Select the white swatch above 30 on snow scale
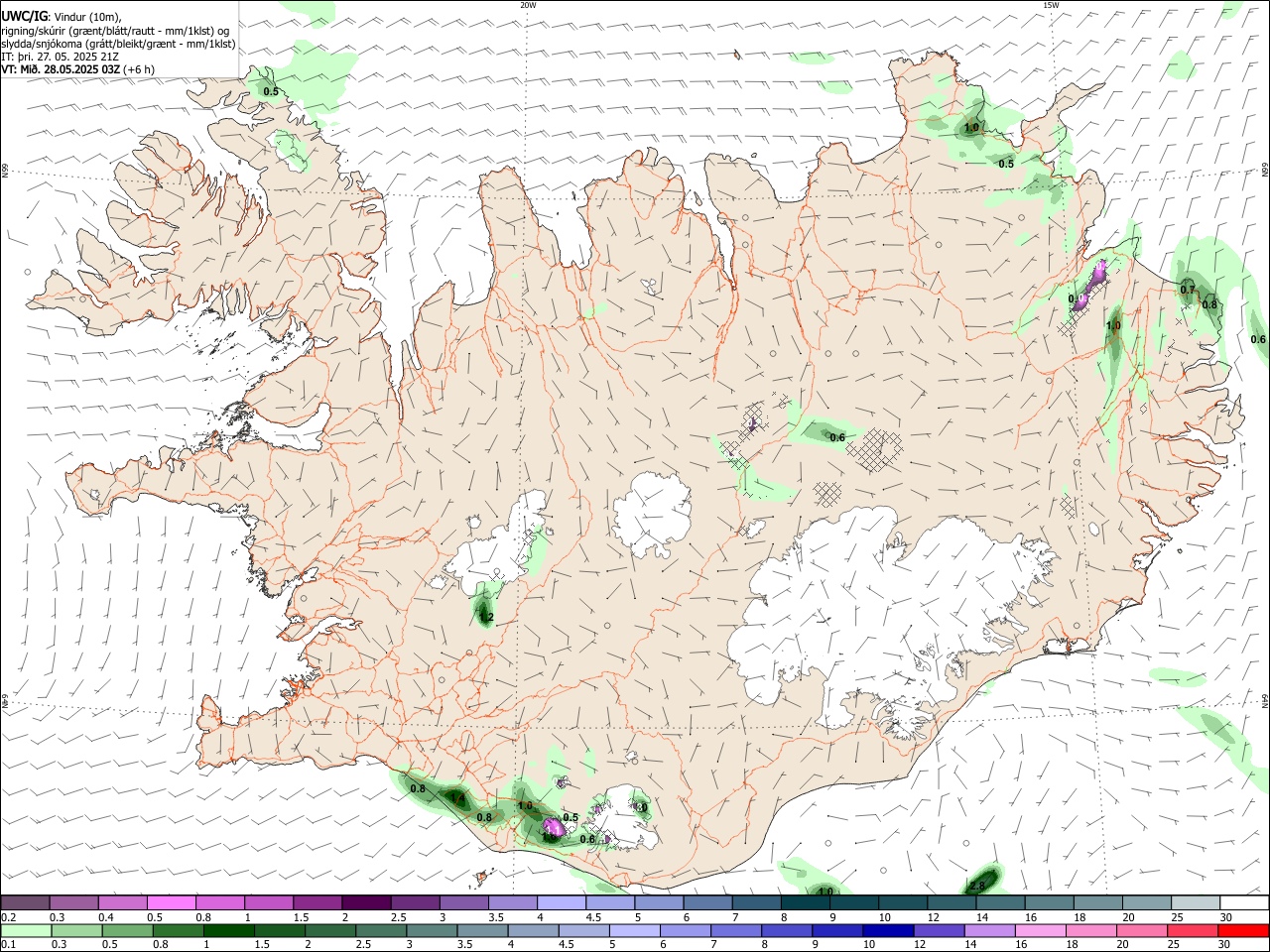The height and width of the screenshot is (952, 1270). (1244, 902)
